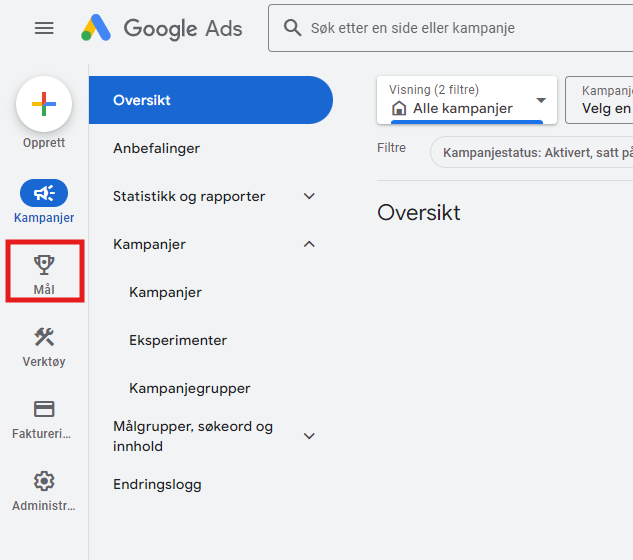Open Anbefalinger in the side menu
Screen dimensions: 633x560
[157, 148]
